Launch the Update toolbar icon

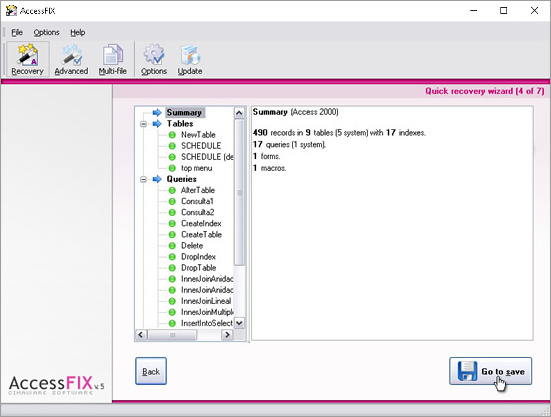pos(190,59)
